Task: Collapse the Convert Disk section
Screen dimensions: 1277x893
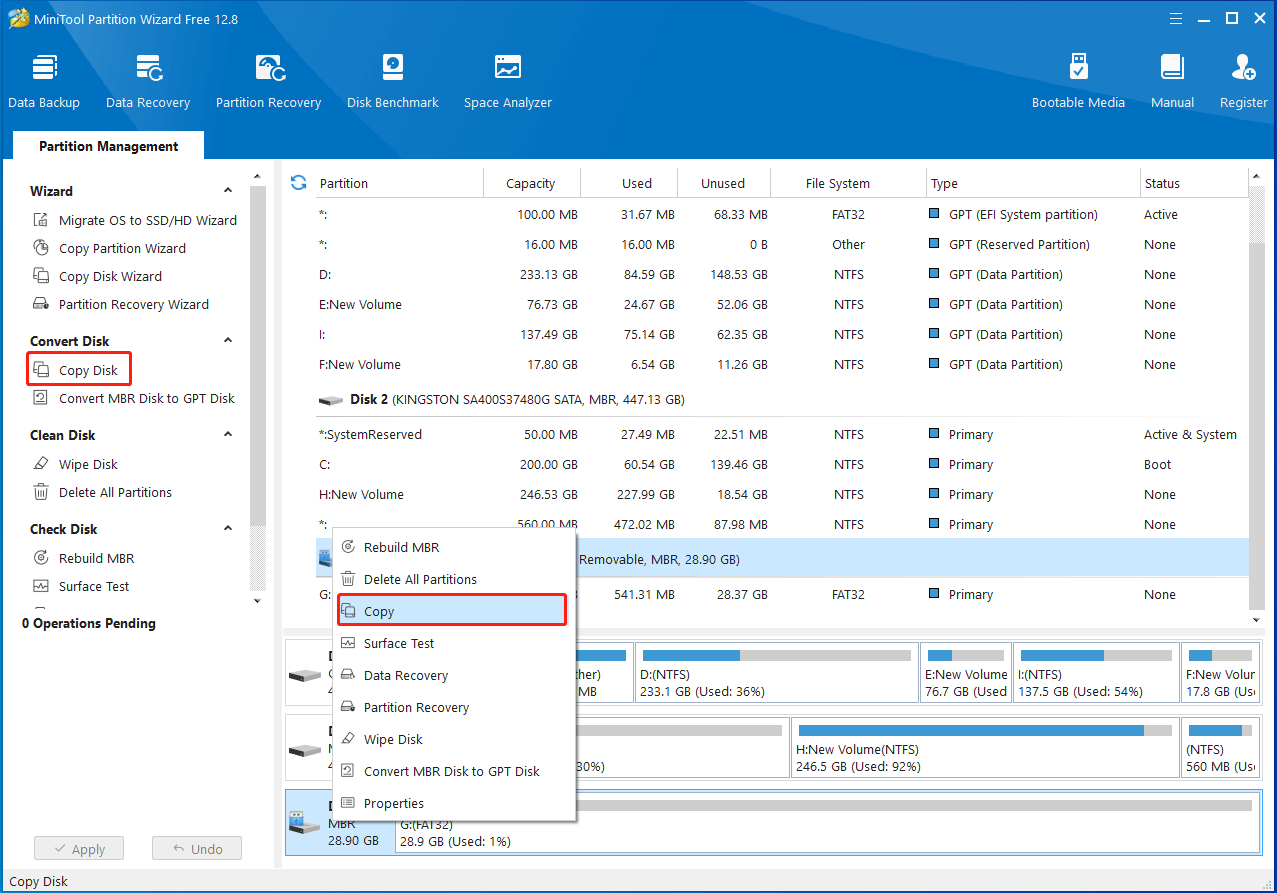Action: 228,341
